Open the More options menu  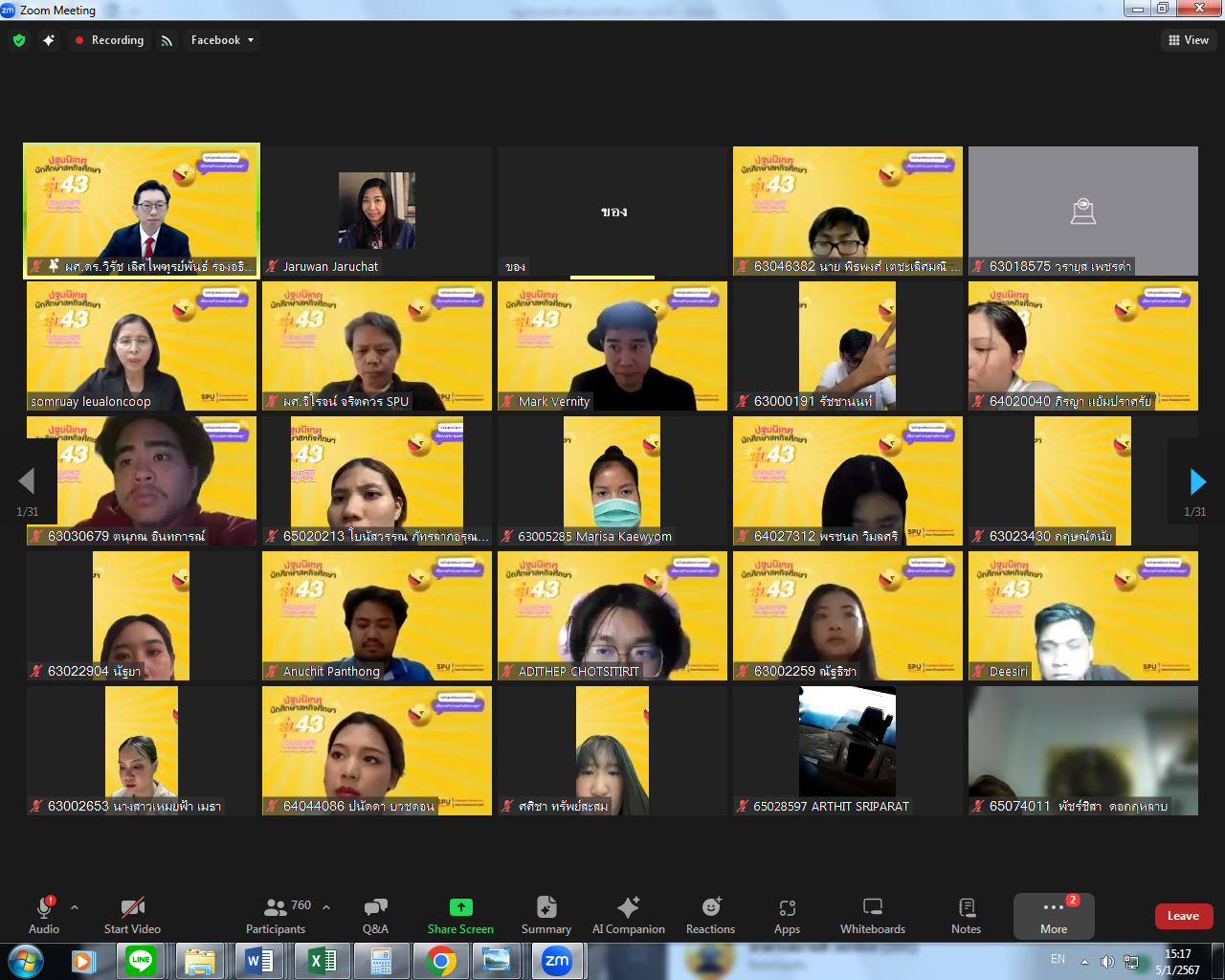click(x=1054, y=916)
